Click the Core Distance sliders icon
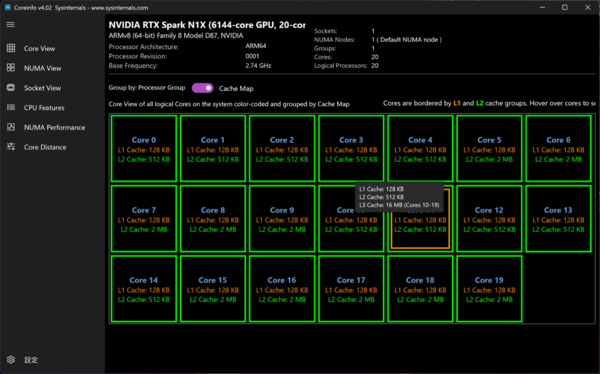Screen dimensions: 600x374 point(11,147)
